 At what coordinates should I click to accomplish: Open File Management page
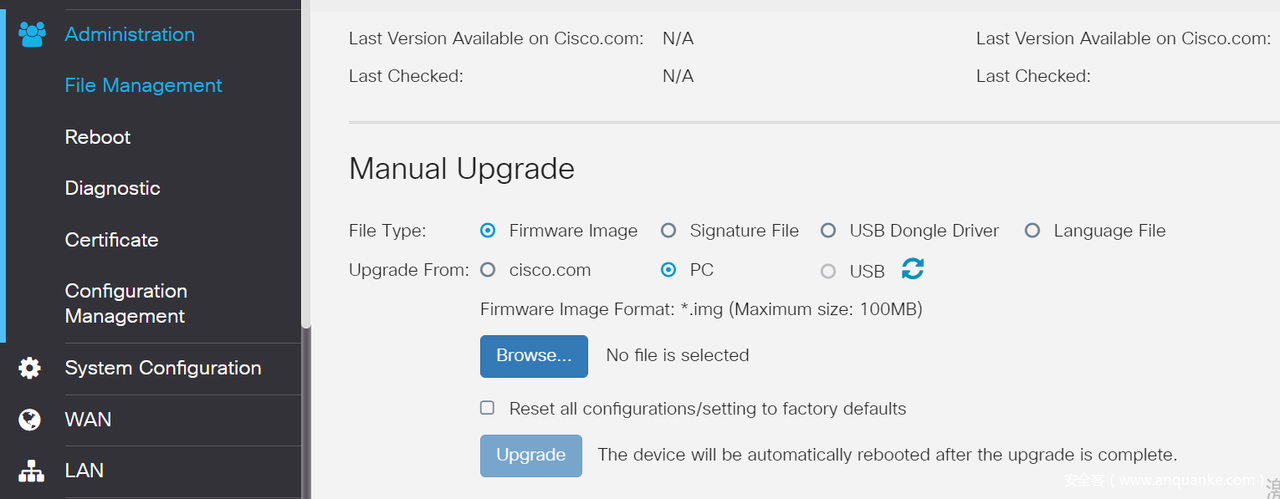(143, 86)
